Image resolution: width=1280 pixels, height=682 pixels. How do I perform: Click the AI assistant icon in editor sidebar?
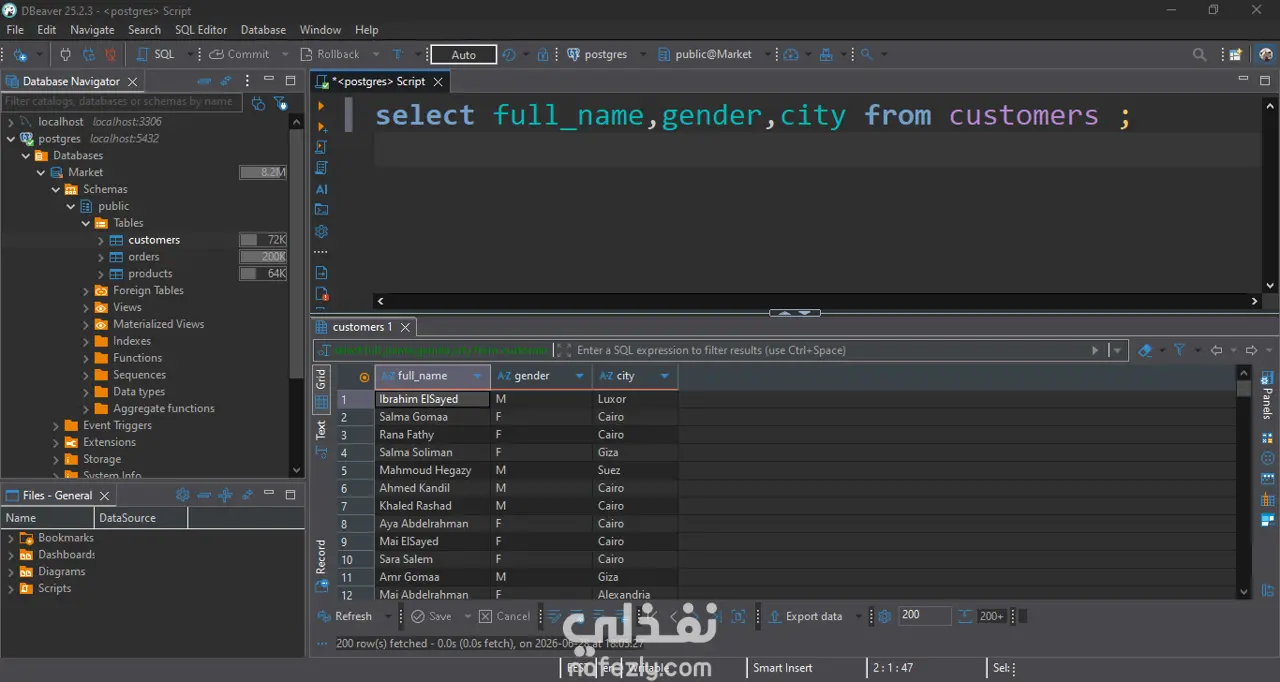(x=321, y=189)
